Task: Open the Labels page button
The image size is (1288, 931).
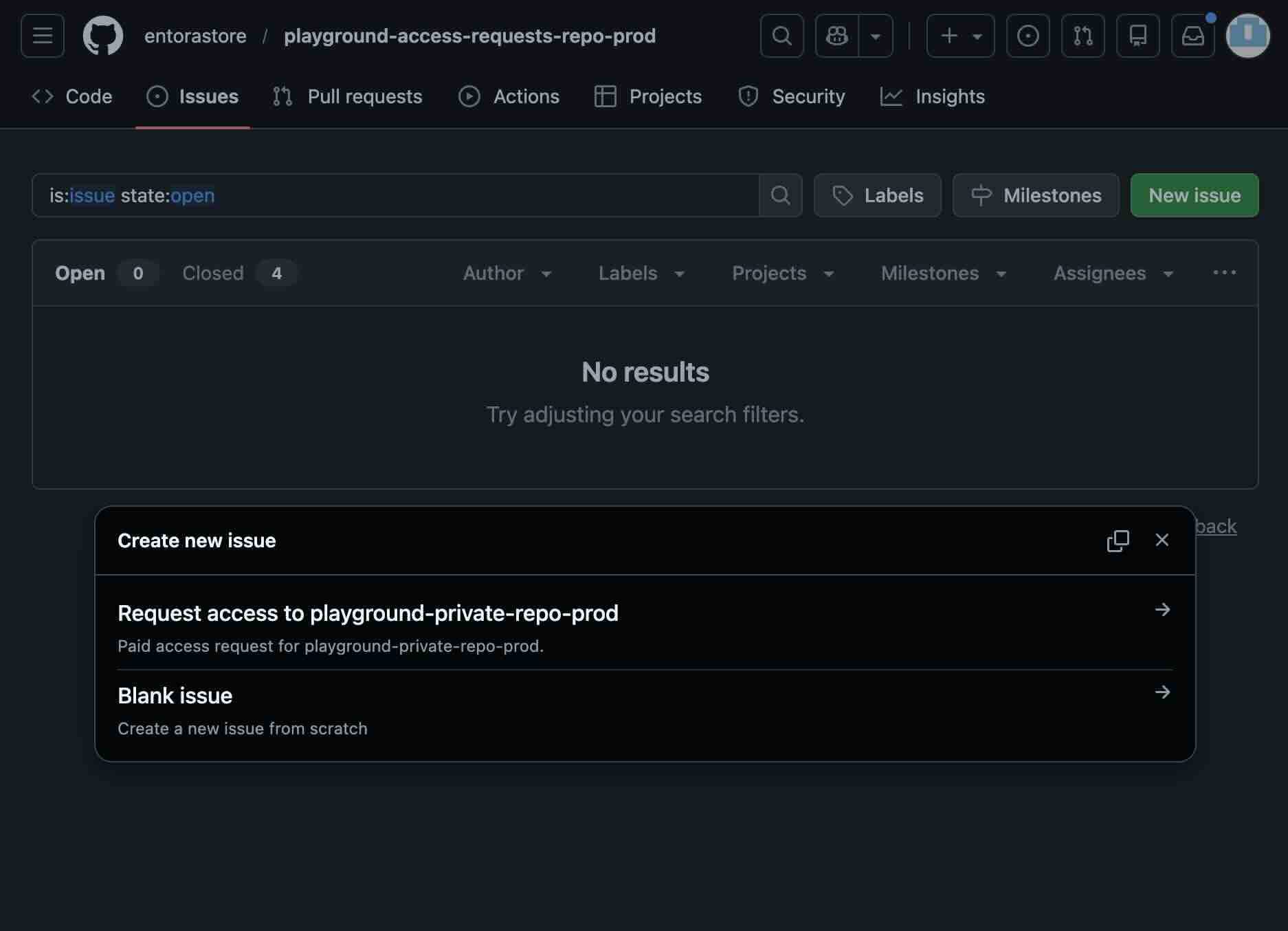Action: (x=878, y=195)
